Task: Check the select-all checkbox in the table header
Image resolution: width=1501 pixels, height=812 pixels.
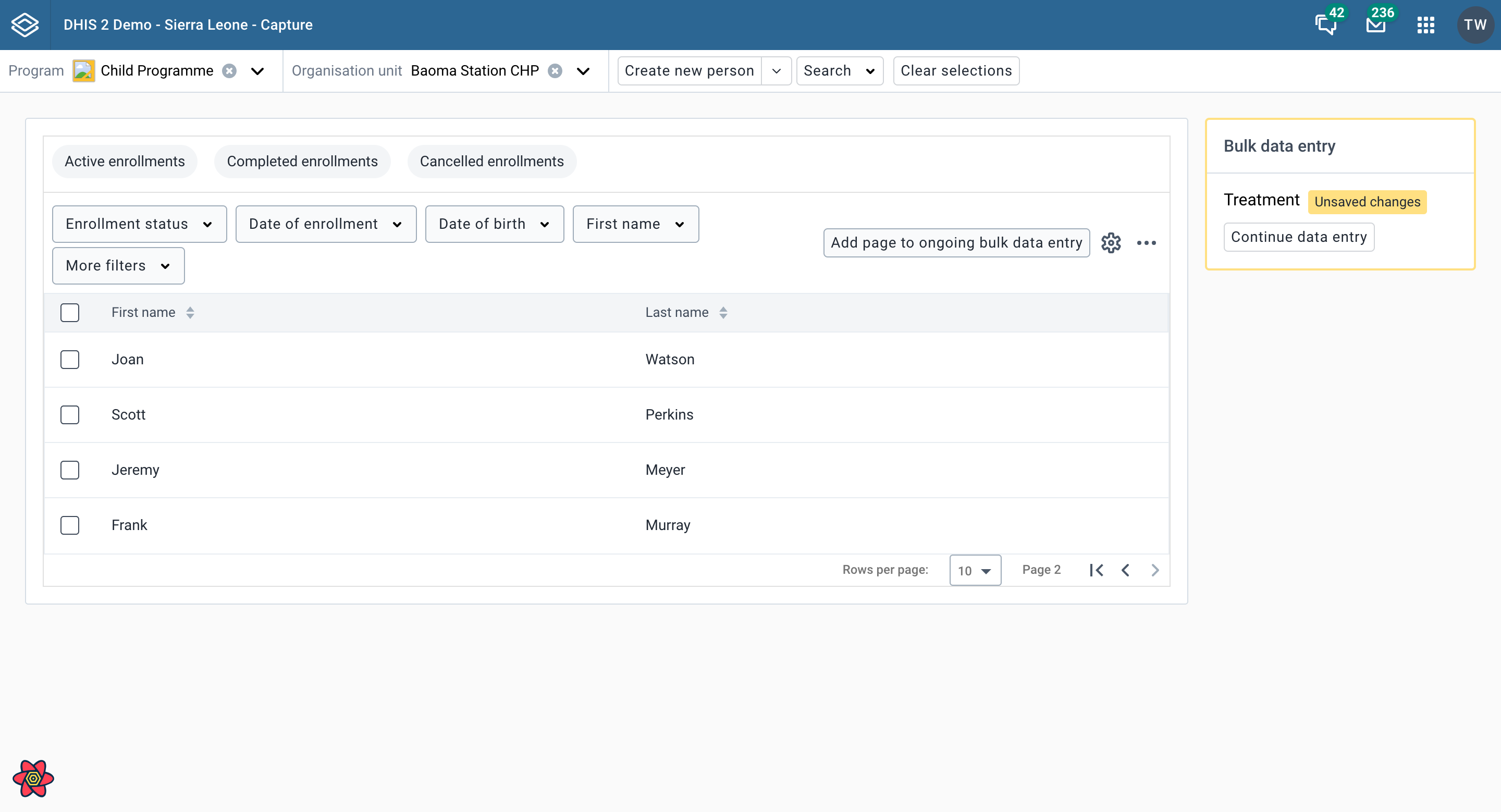Action: [x=69, y=312]
